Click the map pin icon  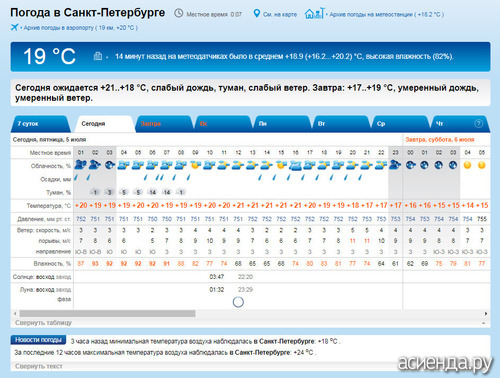[256, 14]
